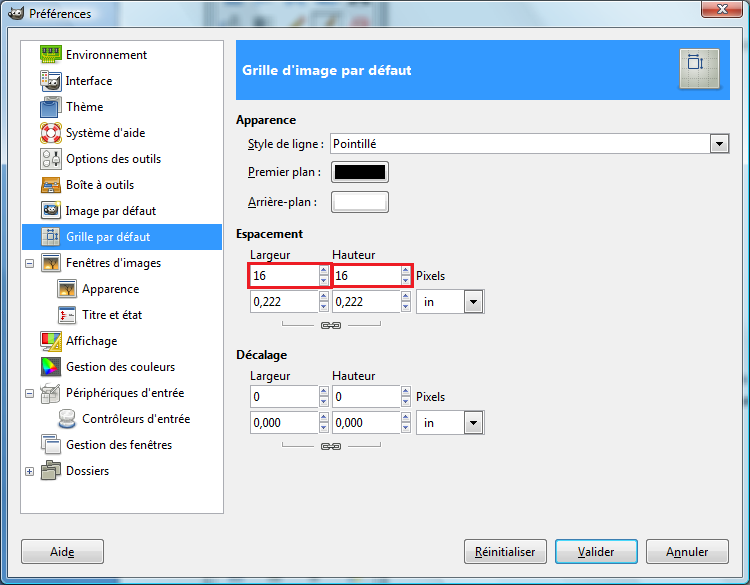750x585 pixels.
Task: Expand the Dossiers tree node
Action: 30,471
